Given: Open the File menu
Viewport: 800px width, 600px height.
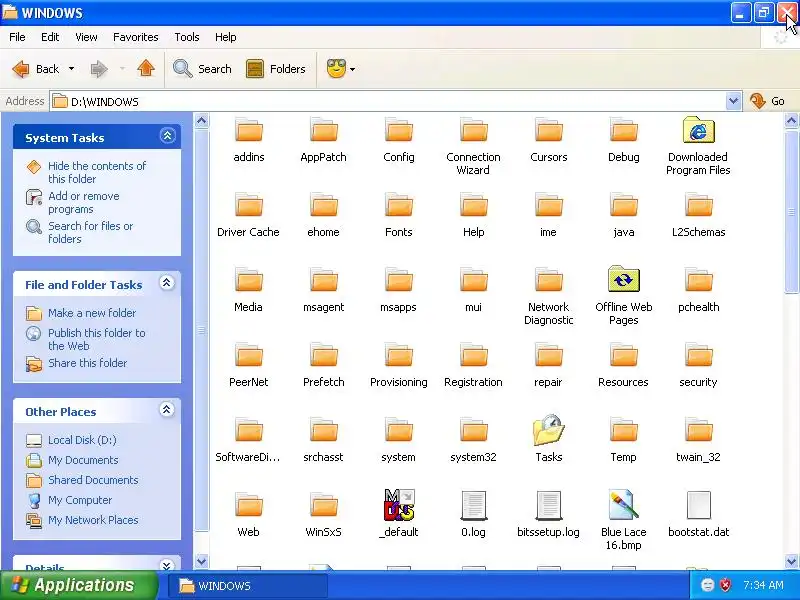Looking at the screenshot, I should pyautogui.click(x=17, y=37).
